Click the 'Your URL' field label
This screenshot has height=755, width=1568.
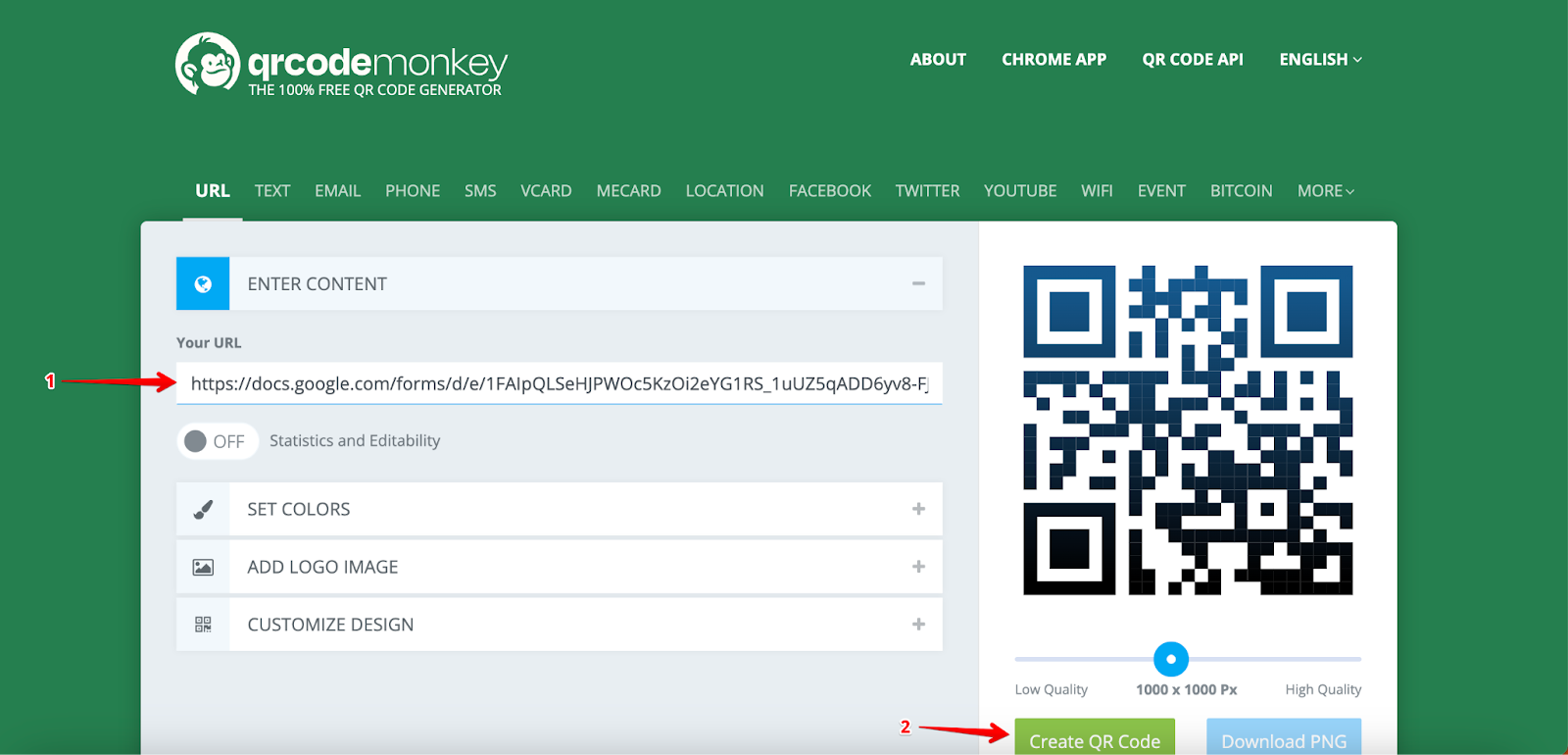click(209, 342)
